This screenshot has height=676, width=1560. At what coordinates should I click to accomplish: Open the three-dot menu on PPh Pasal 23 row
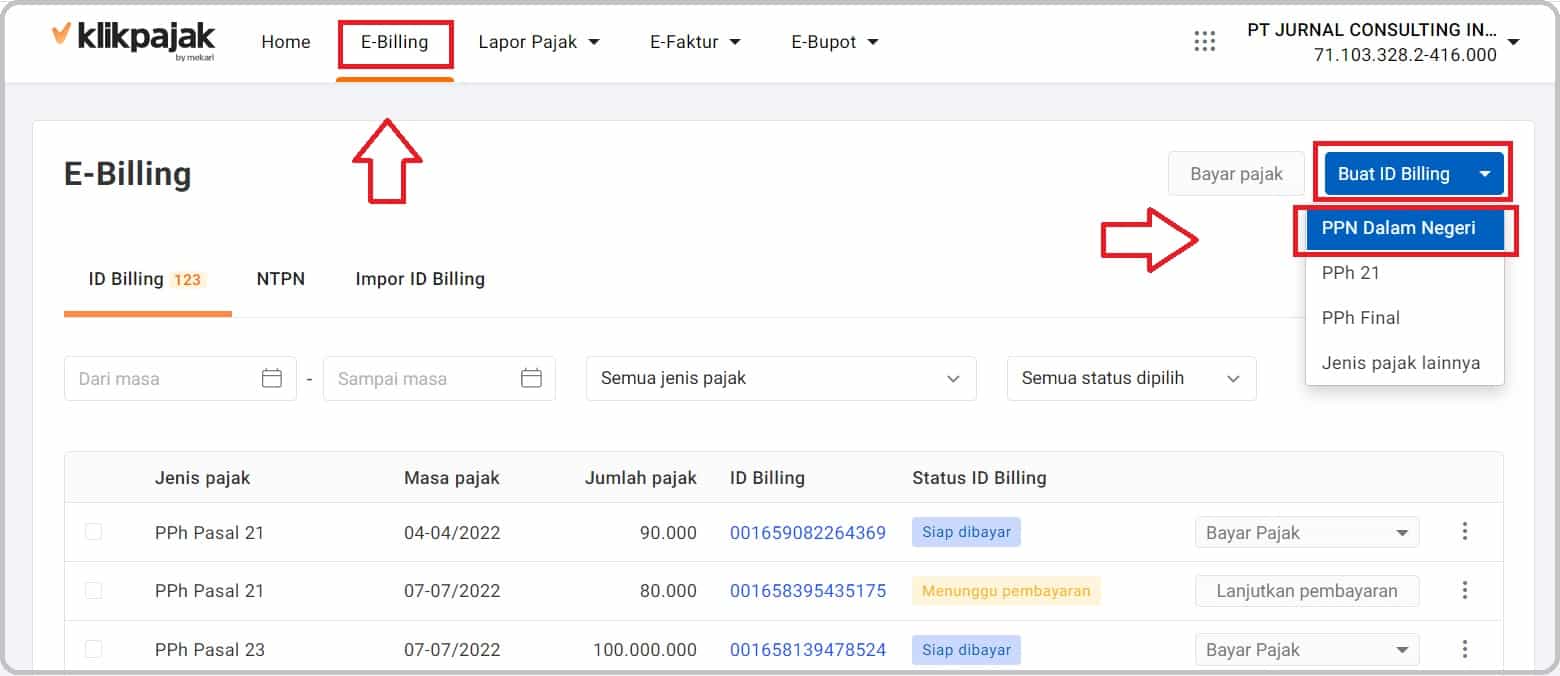(1465, 649)
